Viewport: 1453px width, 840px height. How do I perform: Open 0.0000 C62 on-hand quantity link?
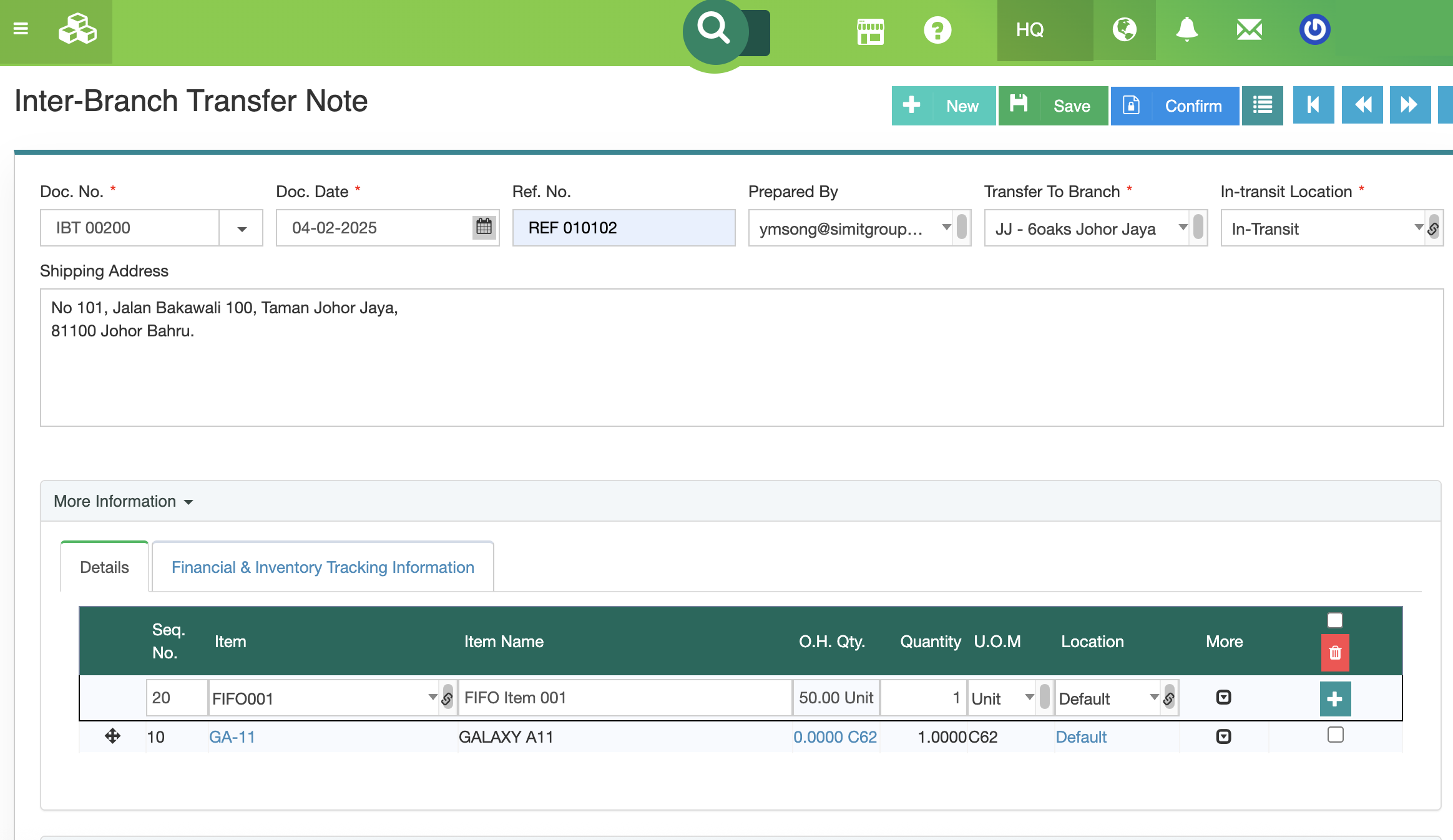pos(835,737)
